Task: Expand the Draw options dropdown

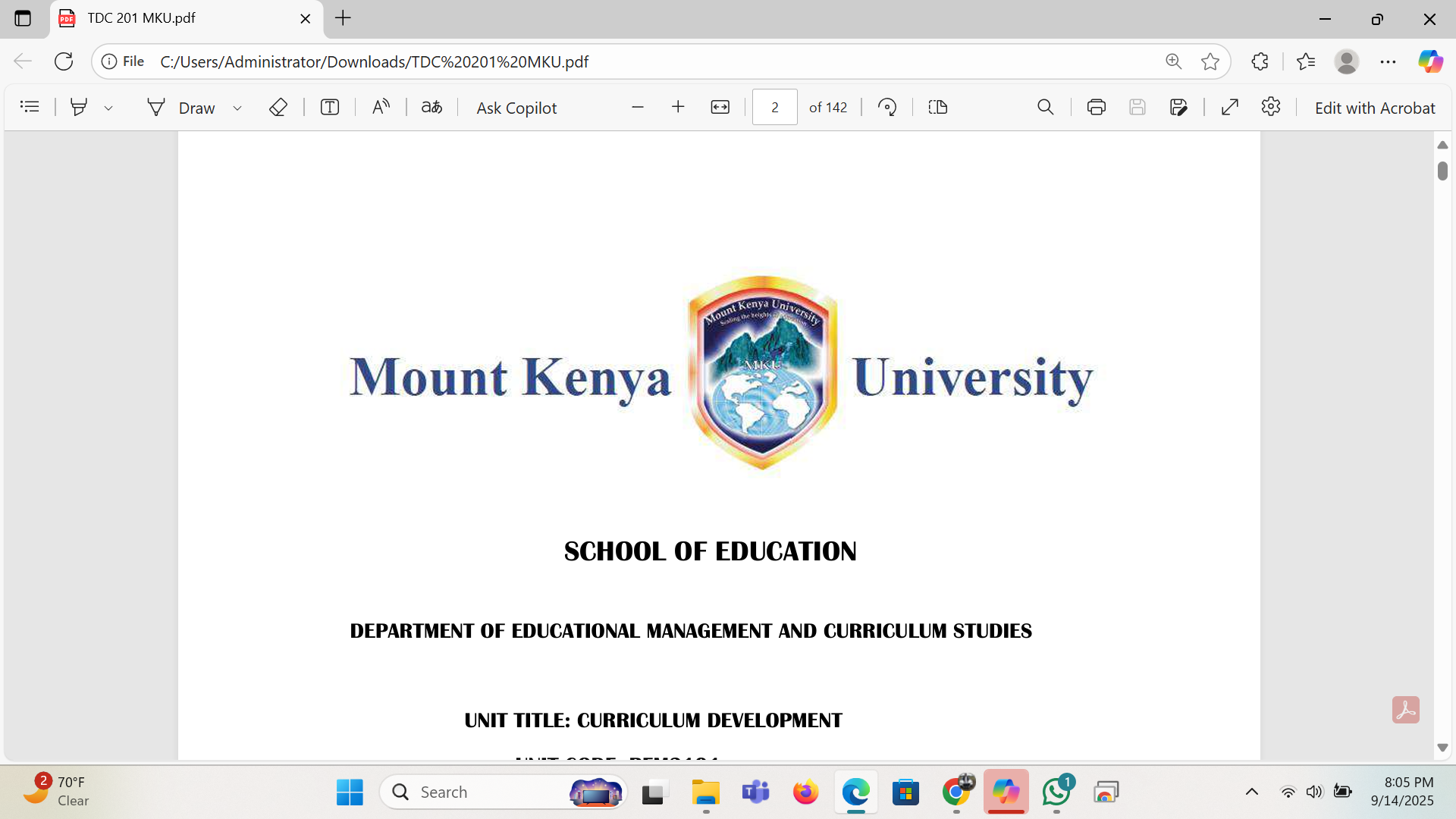Action: click(237, 108)
